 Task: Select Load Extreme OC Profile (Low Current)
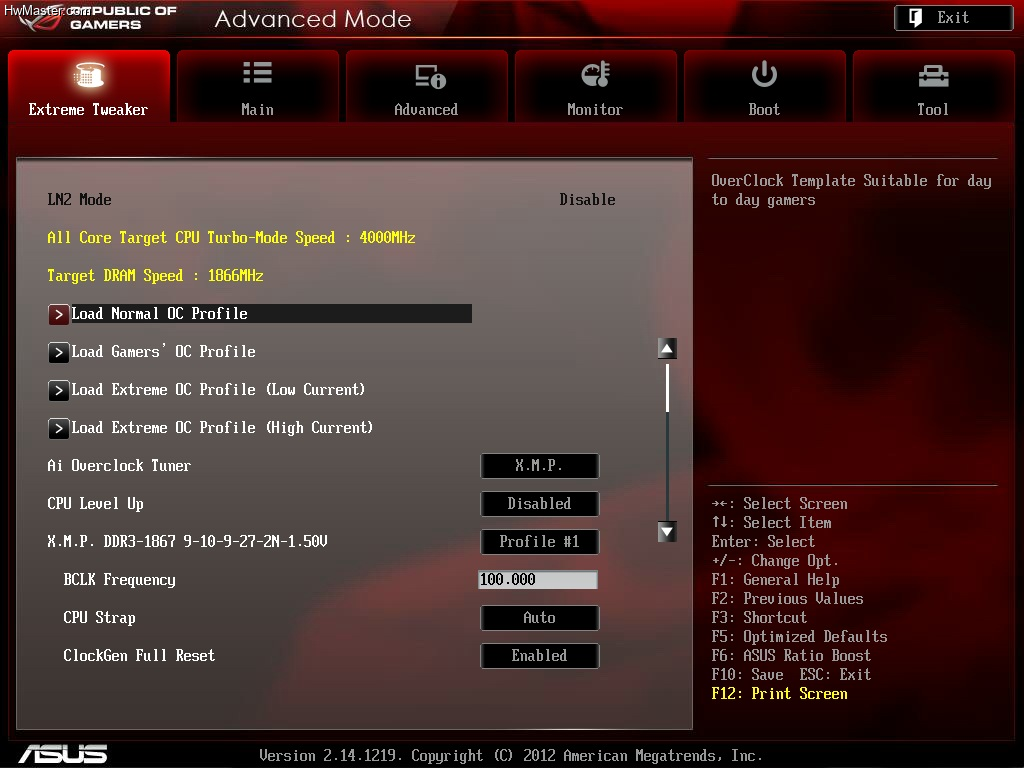click(x=218, y=389)
